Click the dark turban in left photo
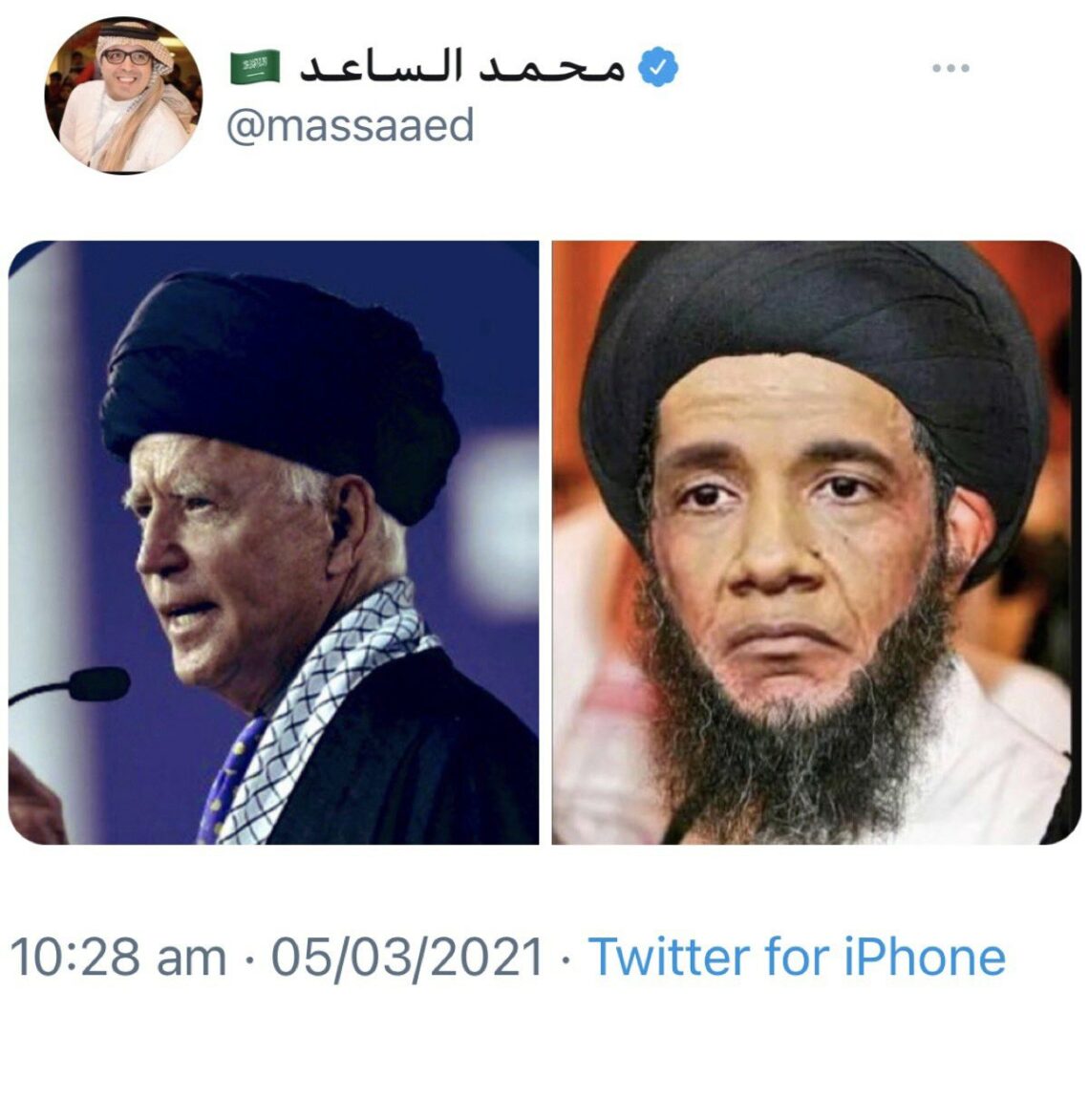Image resolution: width=1089 pixels, height=1120 pixels. [279, 386]
